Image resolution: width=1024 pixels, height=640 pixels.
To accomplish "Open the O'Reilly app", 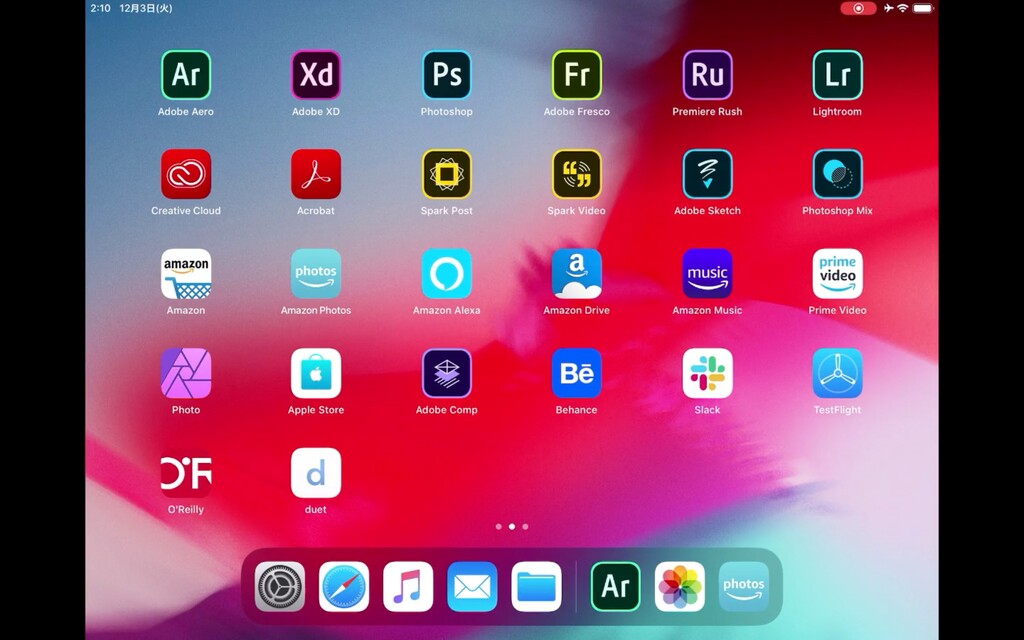I will (x=185, y=473).
